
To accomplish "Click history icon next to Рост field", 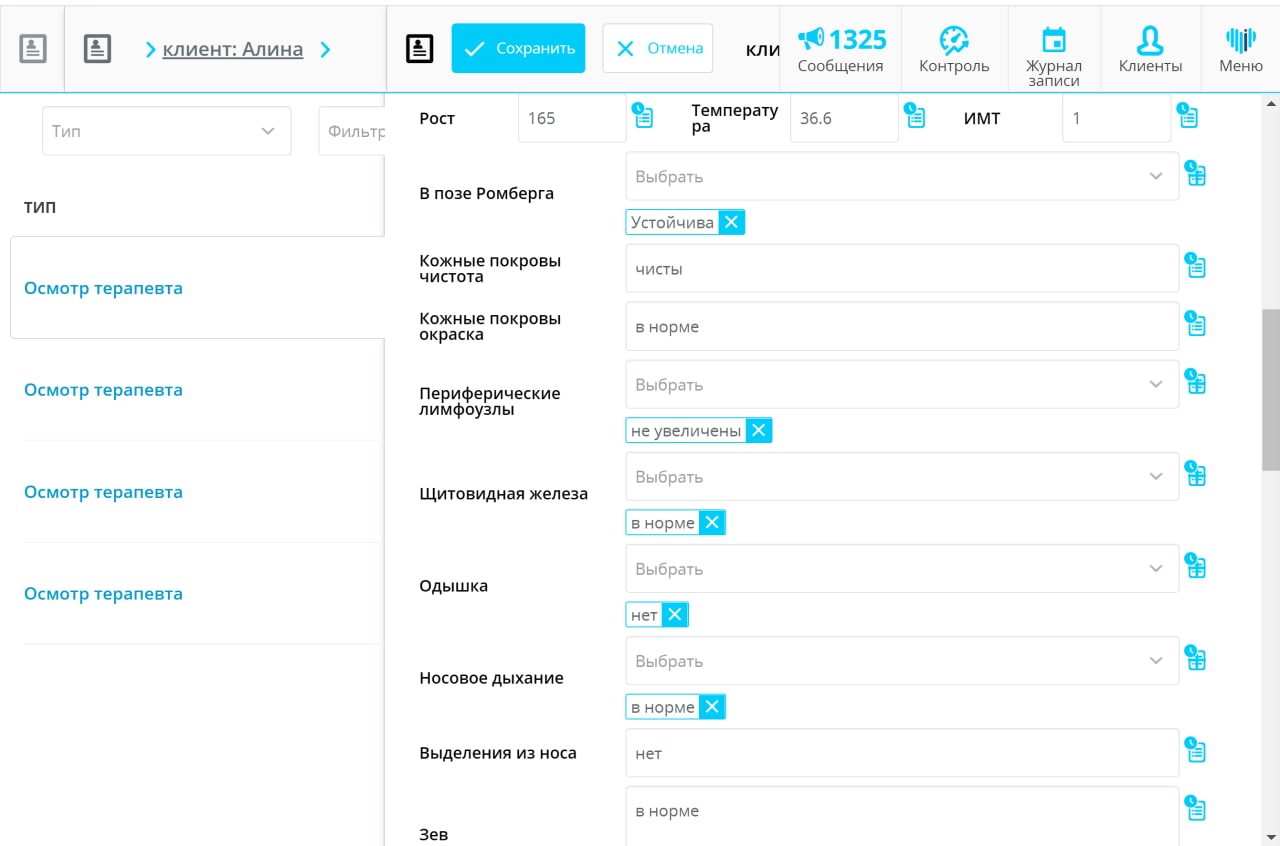I will 643,116.
